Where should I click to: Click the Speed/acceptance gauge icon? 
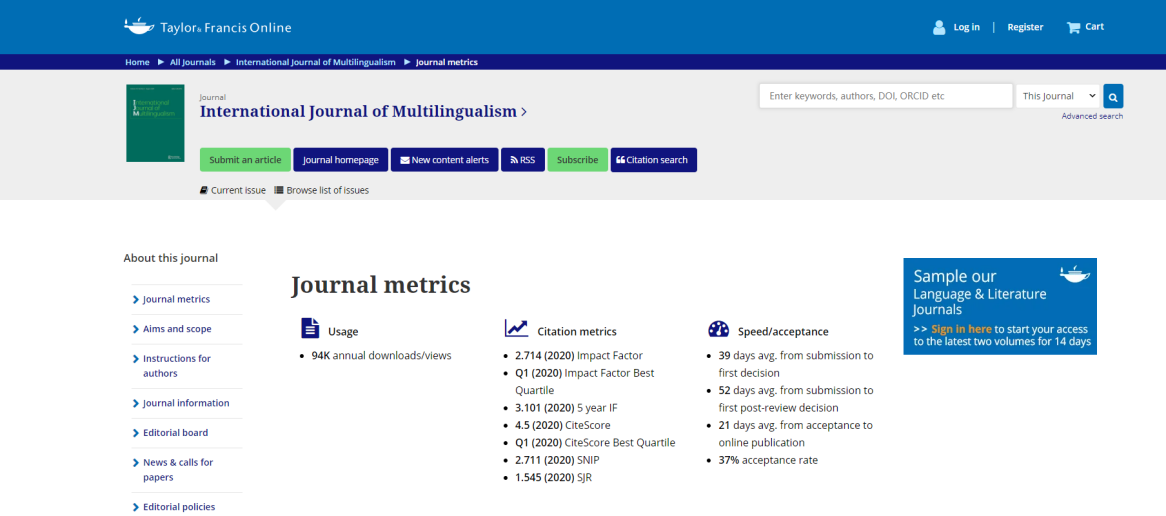pos(718,329)
